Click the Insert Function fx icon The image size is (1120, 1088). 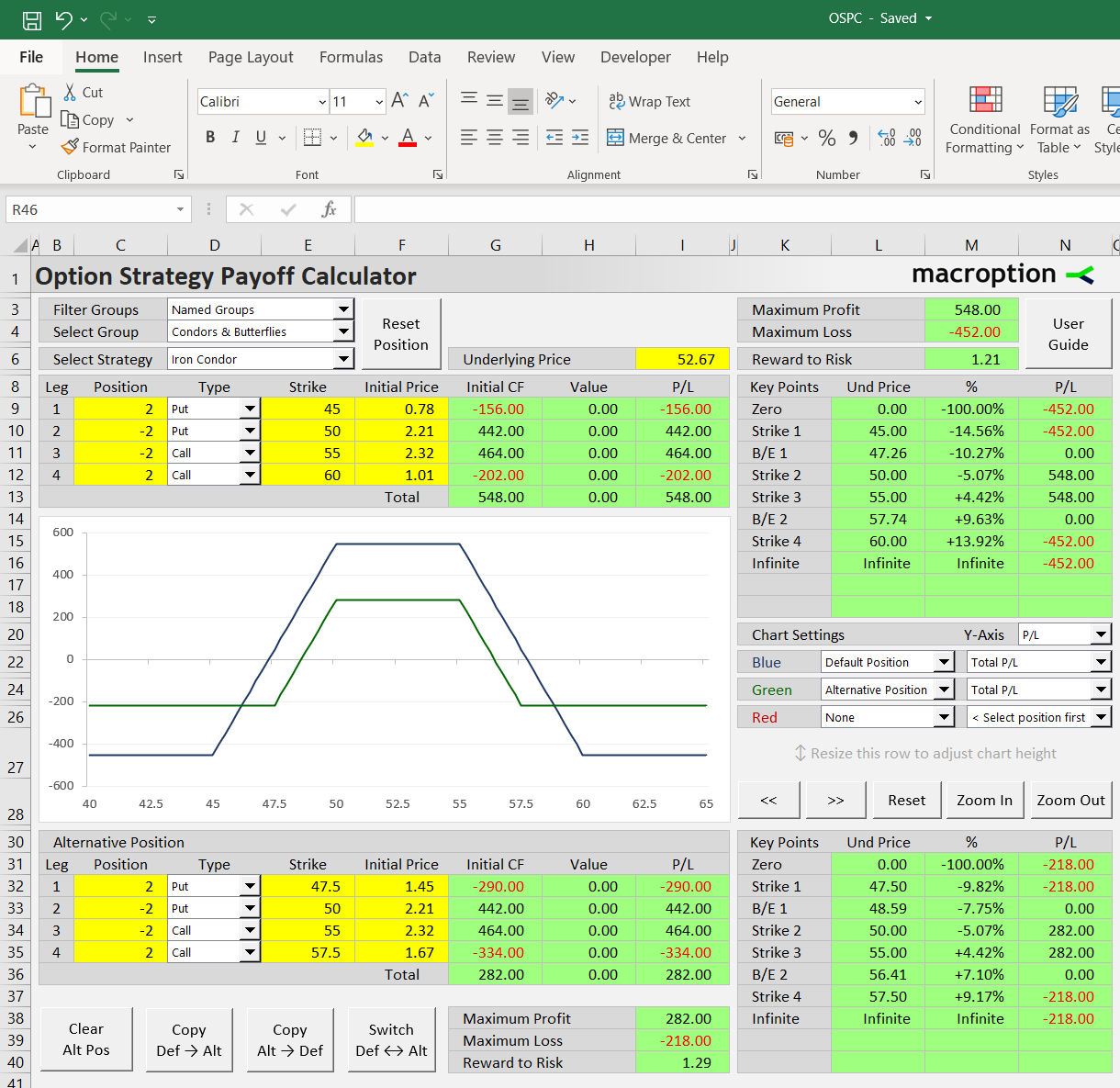click(x=329, y=209)
